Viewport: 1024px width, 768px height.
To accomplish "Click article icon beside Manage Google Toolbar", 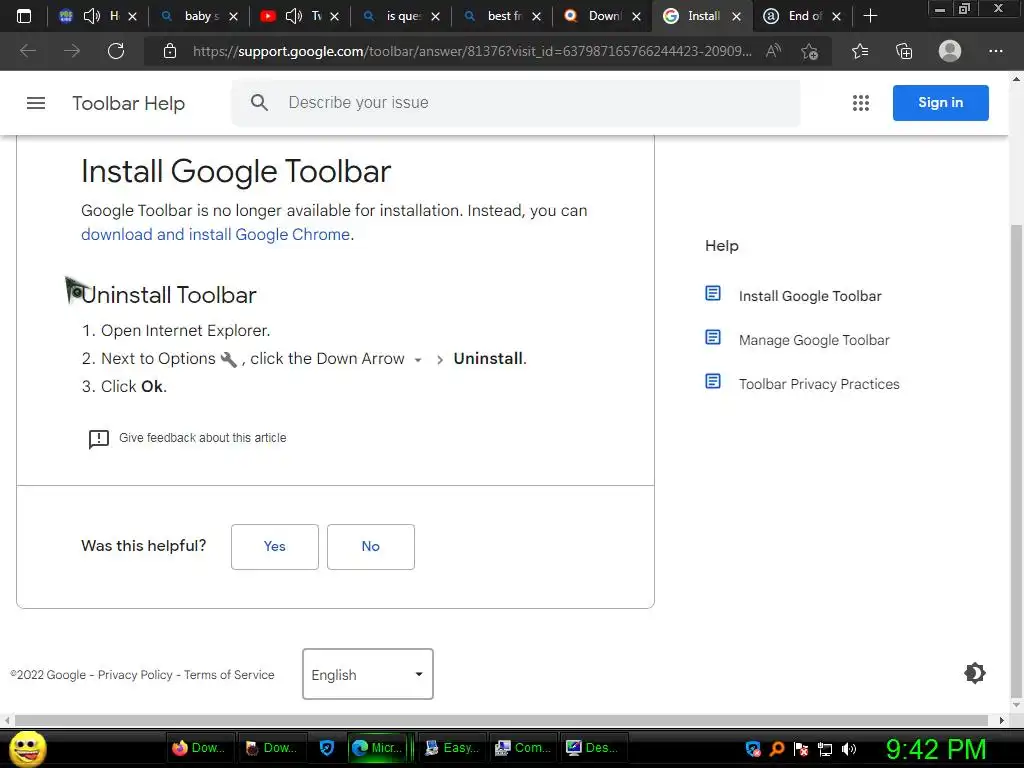I will (713, 338).
